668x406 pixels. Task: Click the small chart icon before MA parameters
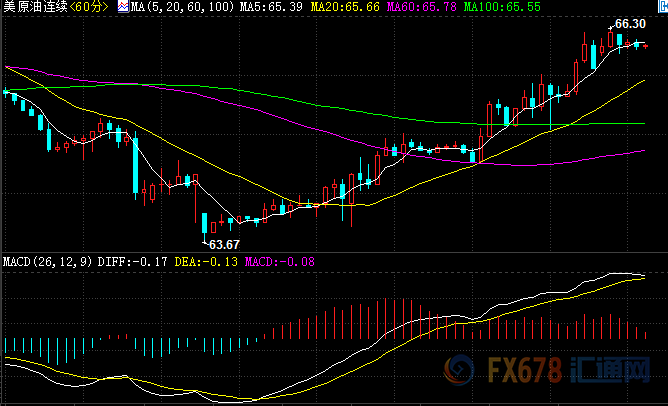point(123,8)
